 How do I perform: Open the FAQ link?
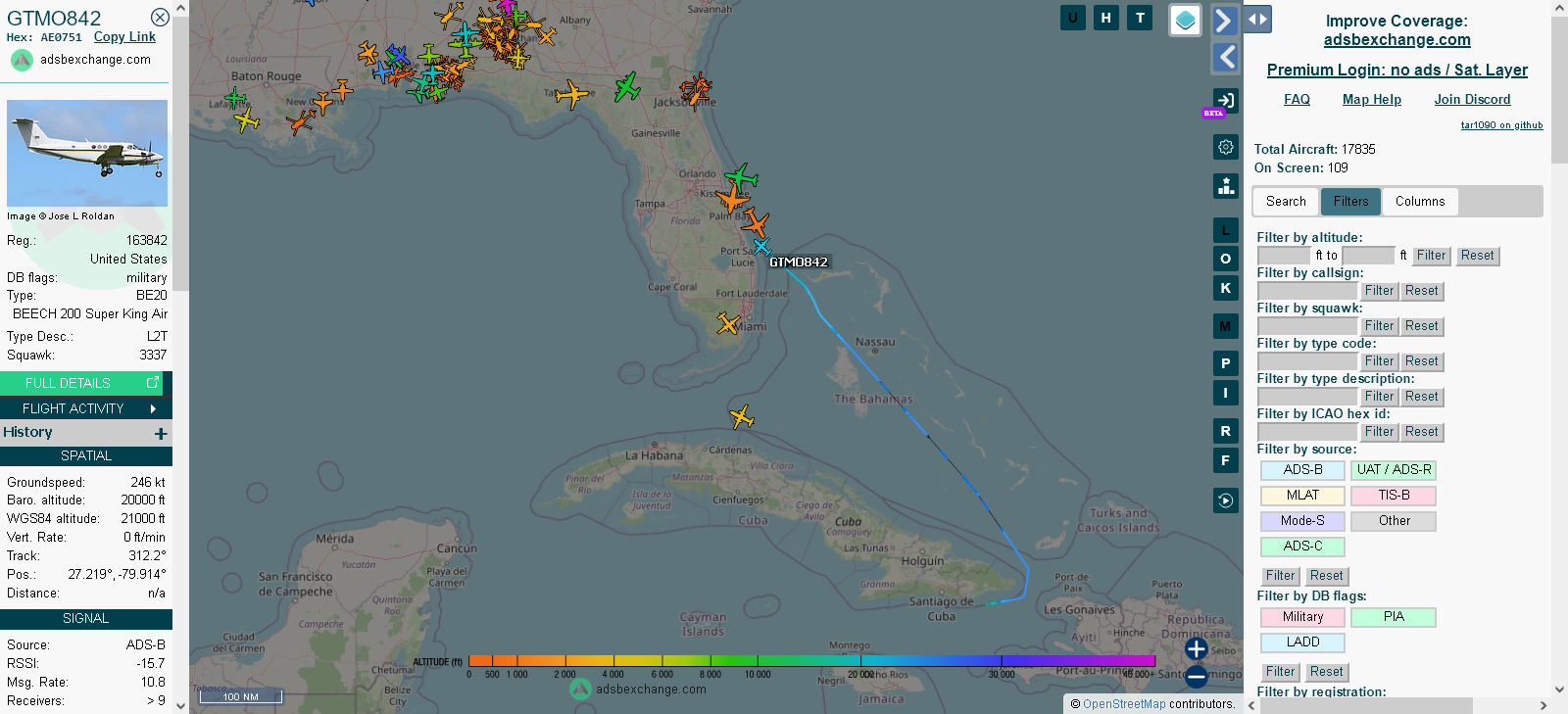point(1298,100)
